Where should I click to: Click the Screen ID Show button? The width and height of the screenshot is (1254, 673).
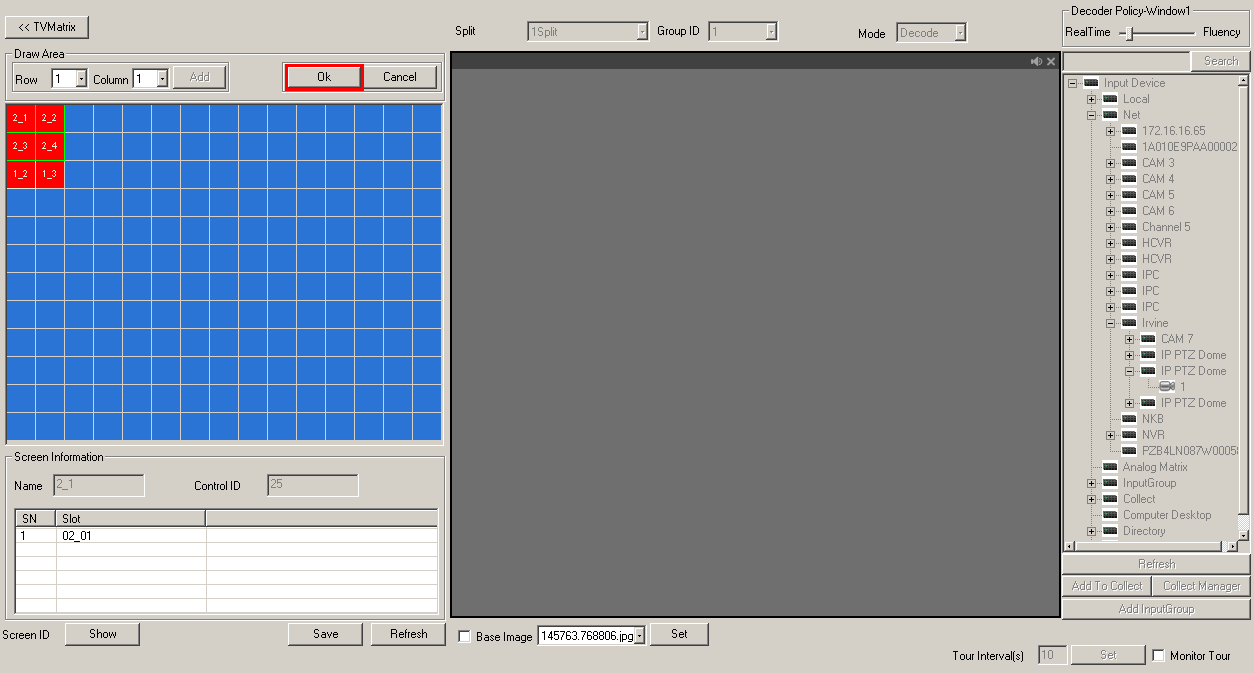coord(103,634)
